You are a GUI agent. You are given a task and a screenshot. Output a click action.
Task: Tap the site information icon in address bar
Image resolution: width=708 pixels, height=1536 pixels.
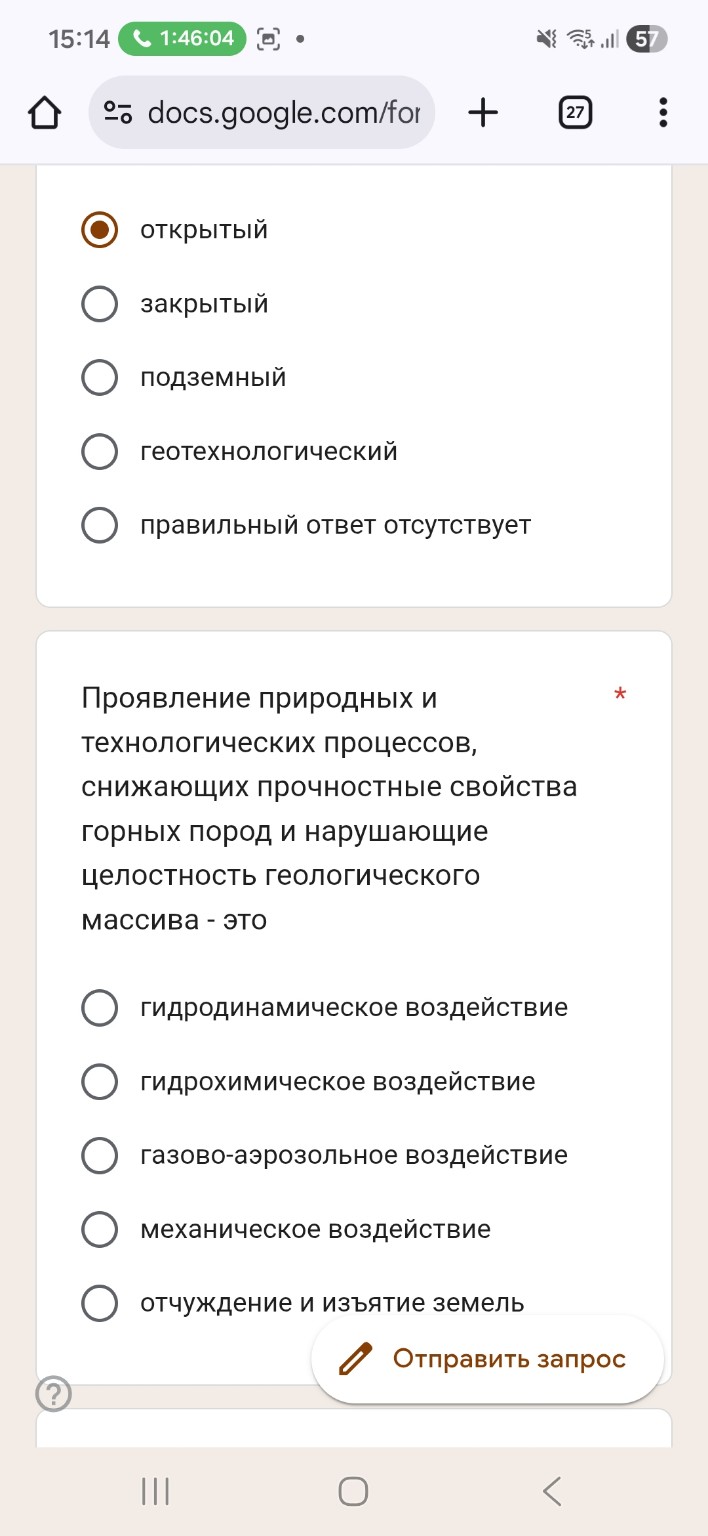117,112
